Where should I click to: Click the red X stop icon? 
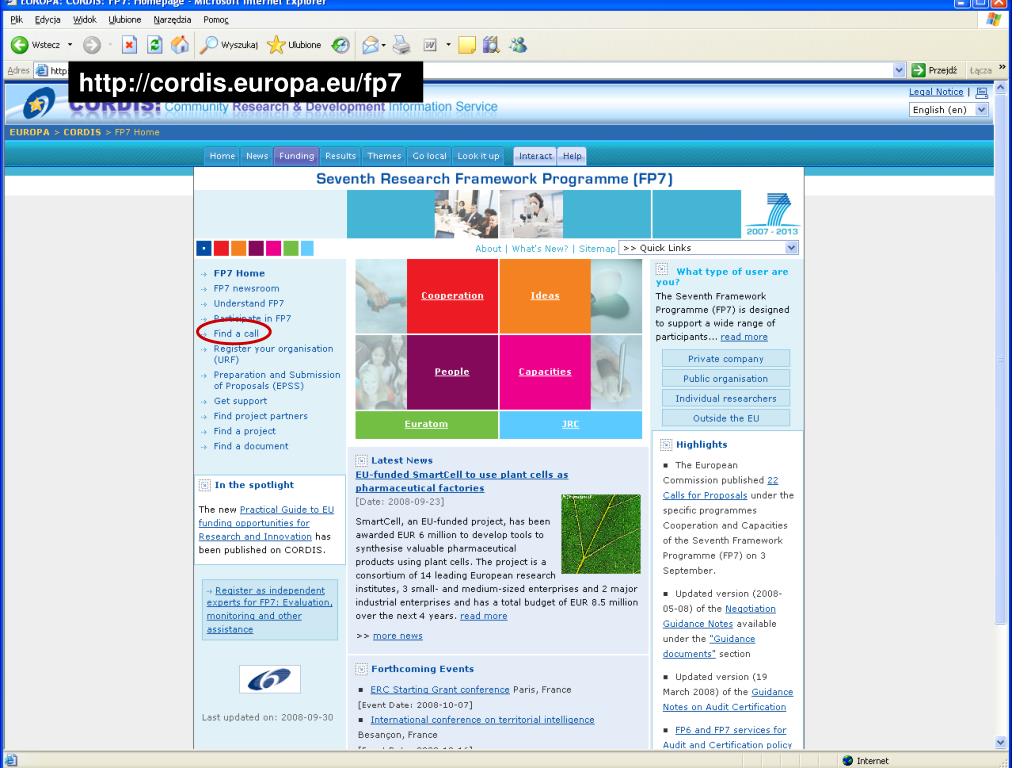pyautogui.click(x=129, y=44)
